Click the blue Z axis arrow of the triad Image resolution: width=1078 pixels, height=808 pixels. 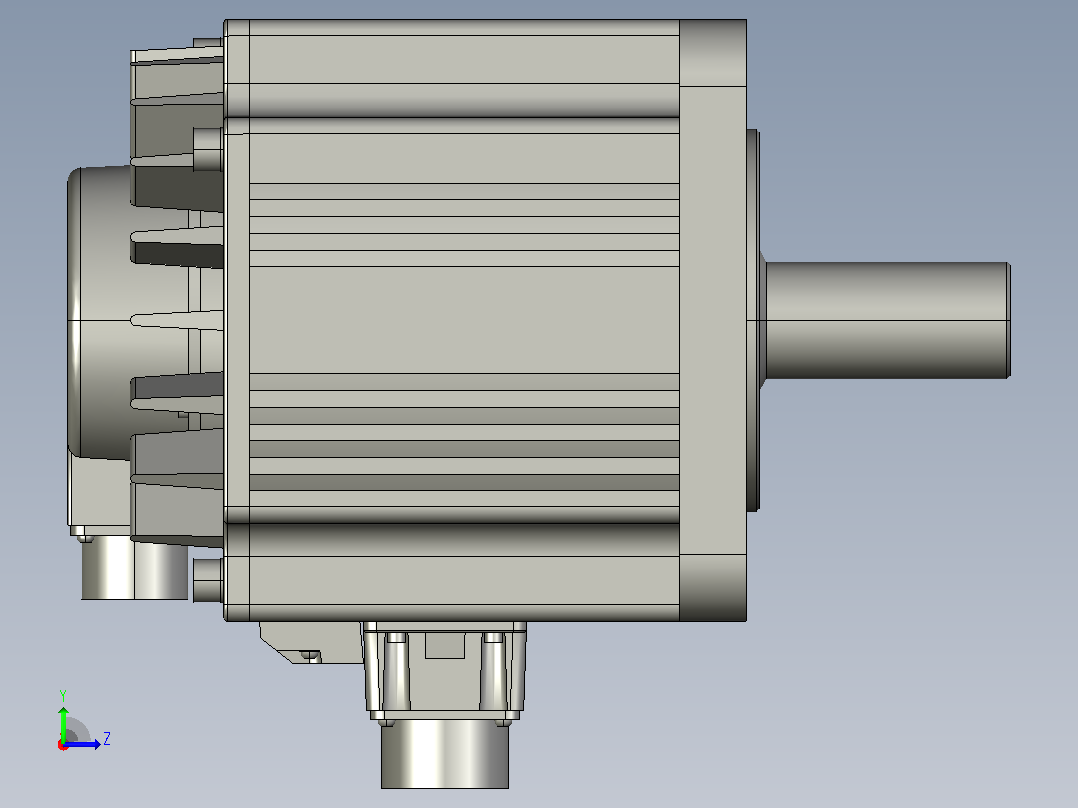82,744
